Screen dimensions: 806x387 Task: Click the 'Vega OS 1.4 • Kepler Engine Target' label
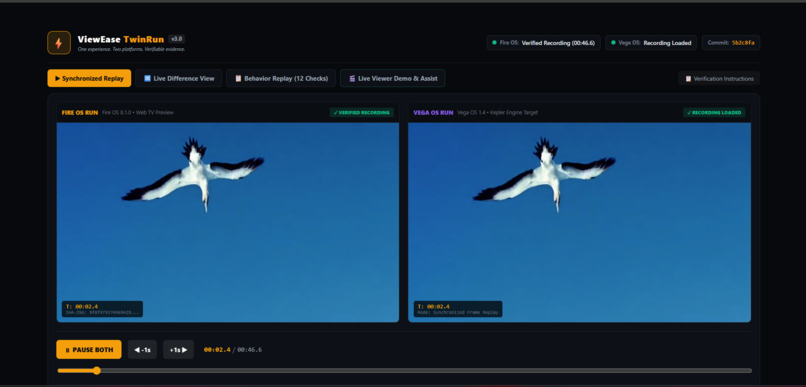click(498, 113)
